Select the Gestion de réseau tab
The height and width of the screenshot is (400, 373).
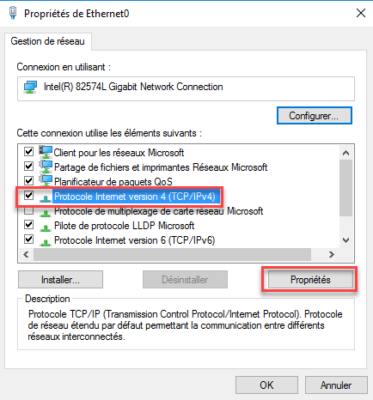48,41
